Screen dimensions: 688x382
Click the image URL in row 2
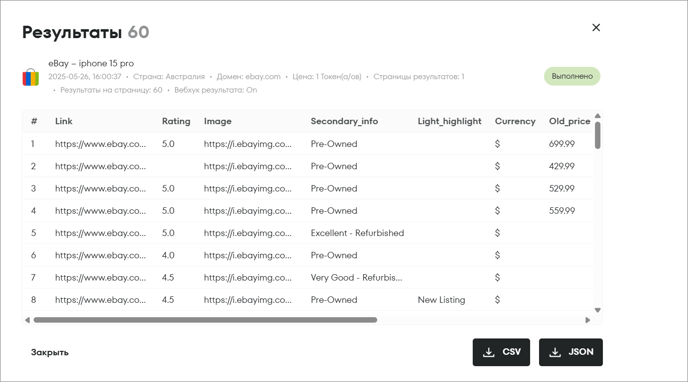click(247, 166)
